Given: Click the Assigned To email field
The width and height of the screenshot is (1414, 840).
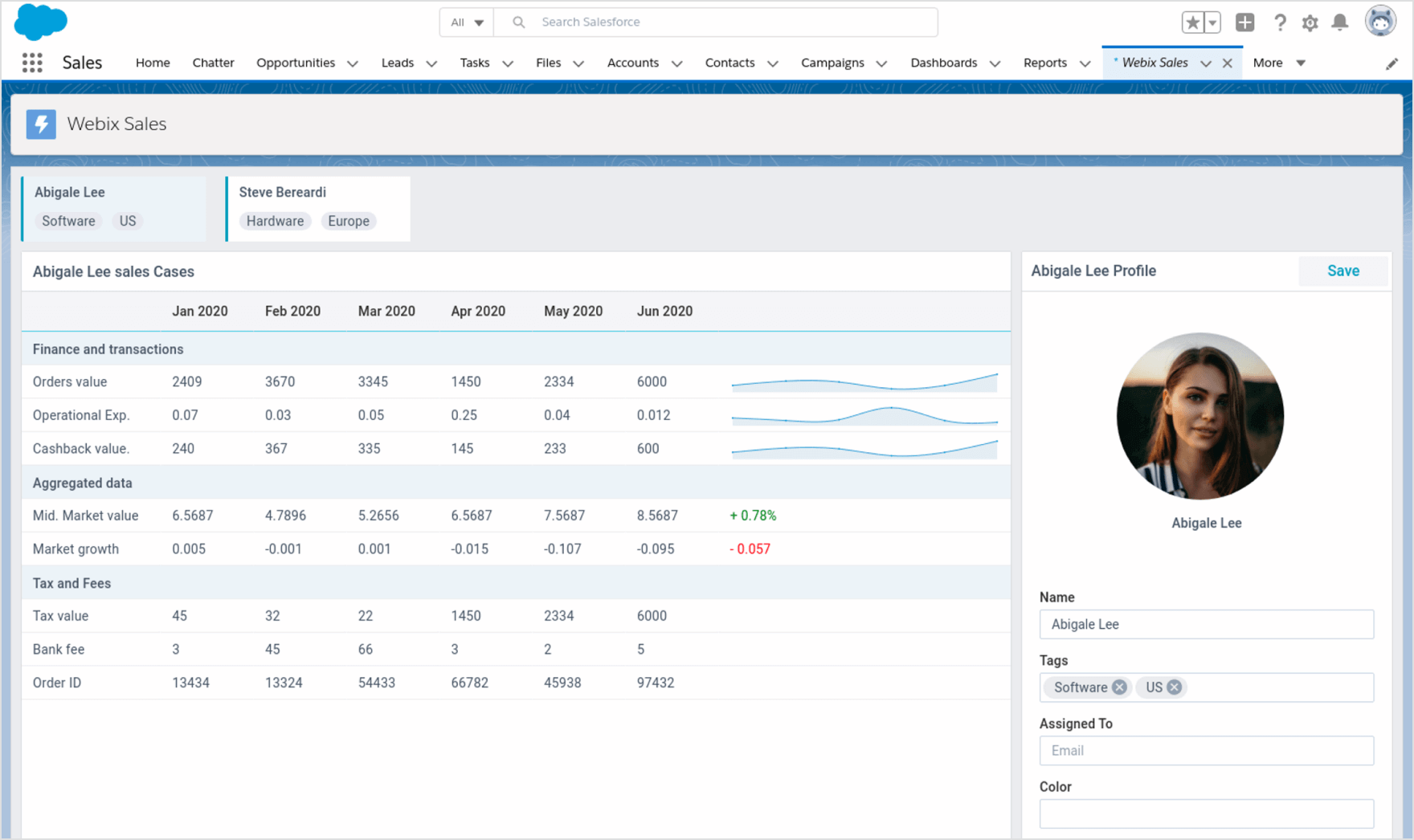Looking at the screenshot, I should click(1207, 750).
